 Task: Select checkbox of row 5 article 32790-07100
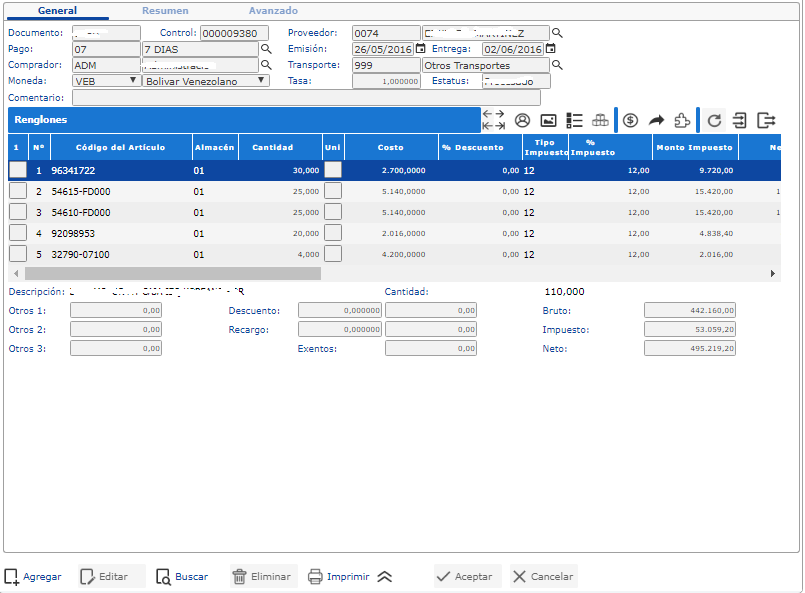click(x=18, y=254)
